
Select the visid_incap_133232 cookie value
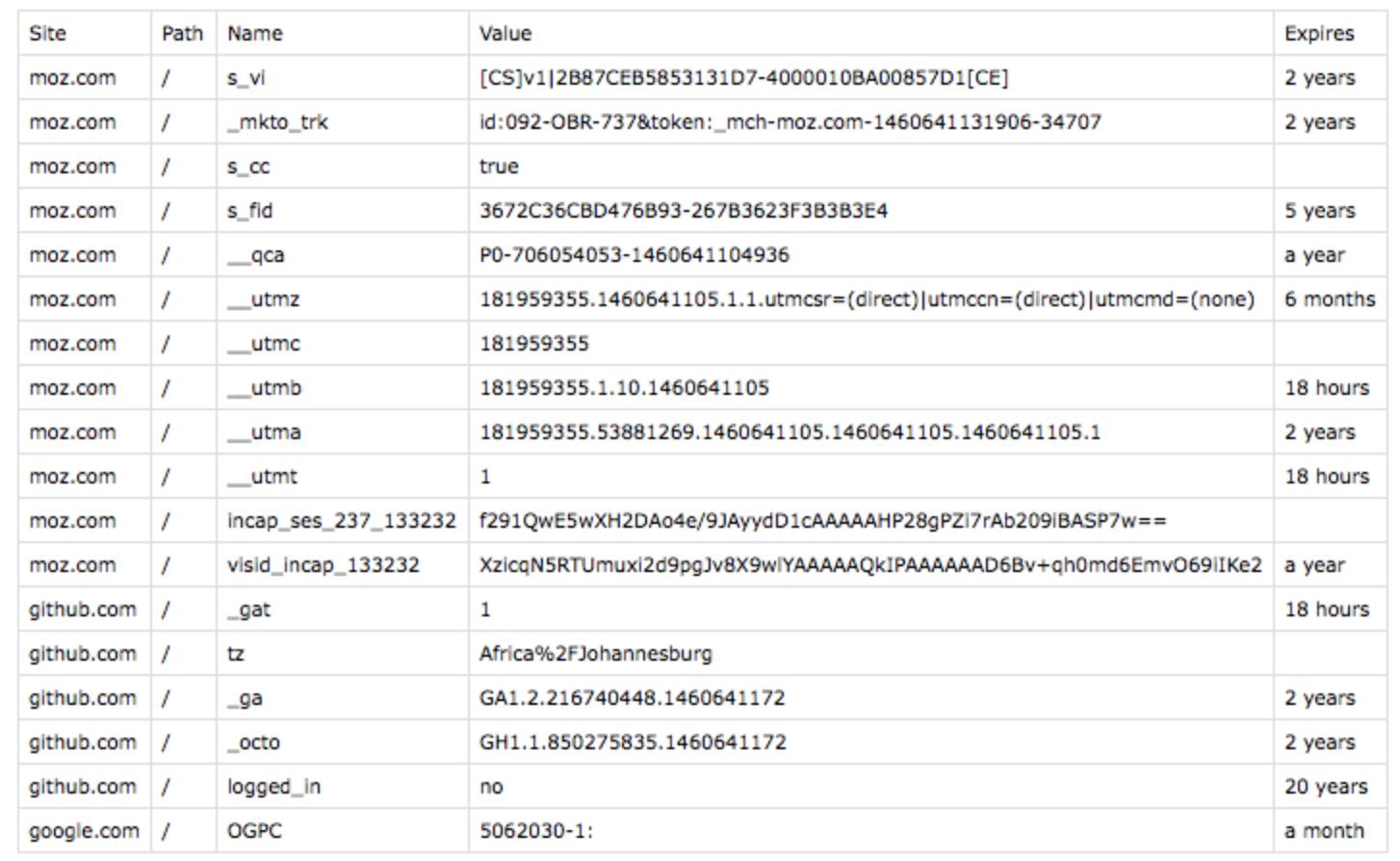(870, 565)
